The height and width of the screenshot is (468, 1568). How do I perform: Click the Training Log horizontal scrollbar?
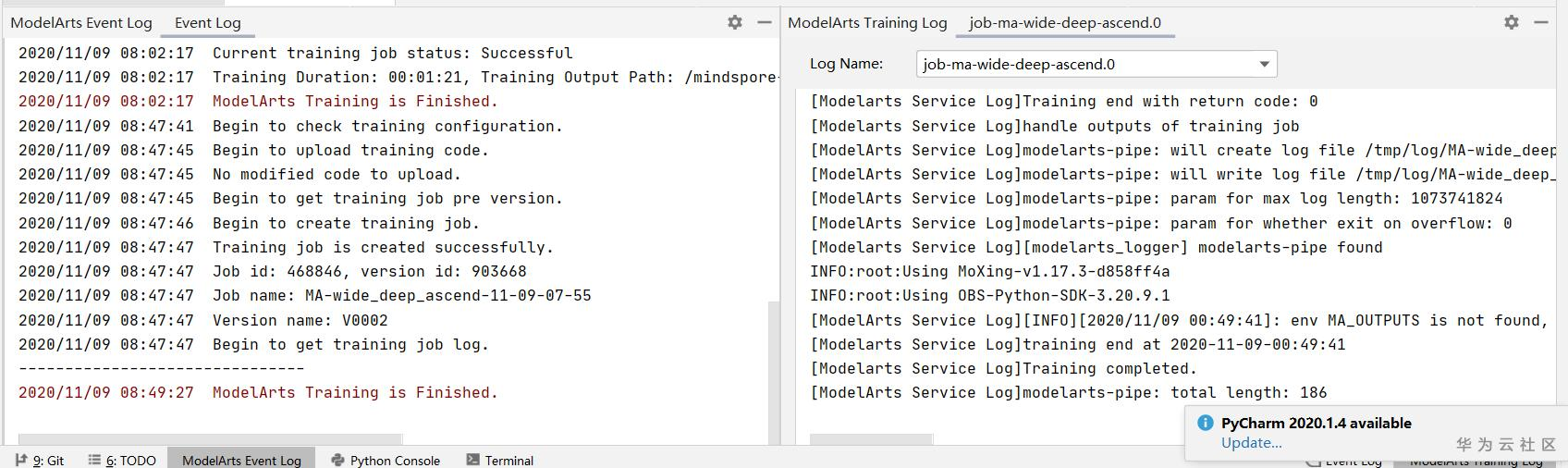click(x=871, y=439)
